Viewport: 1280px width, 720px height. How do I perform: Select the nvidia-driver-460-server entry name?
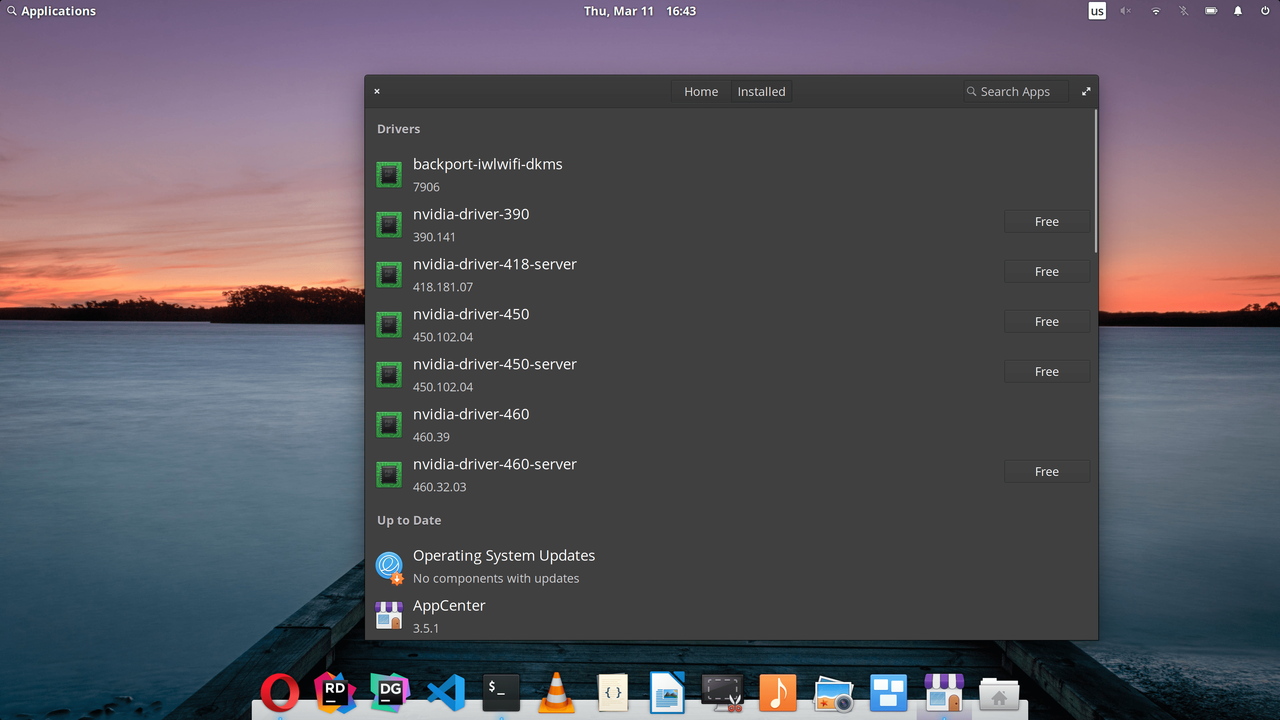point(495,464)
